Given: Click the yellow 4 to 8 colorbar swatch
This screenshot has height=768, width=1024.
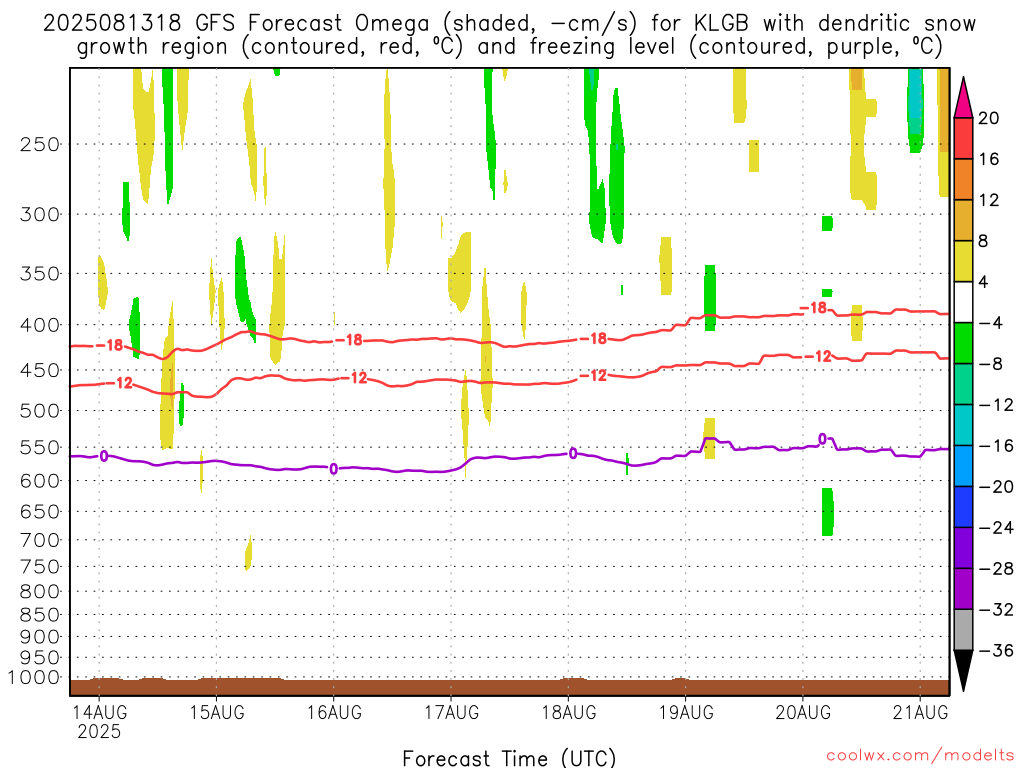Looking at the screenshot, I should point(963,261).
